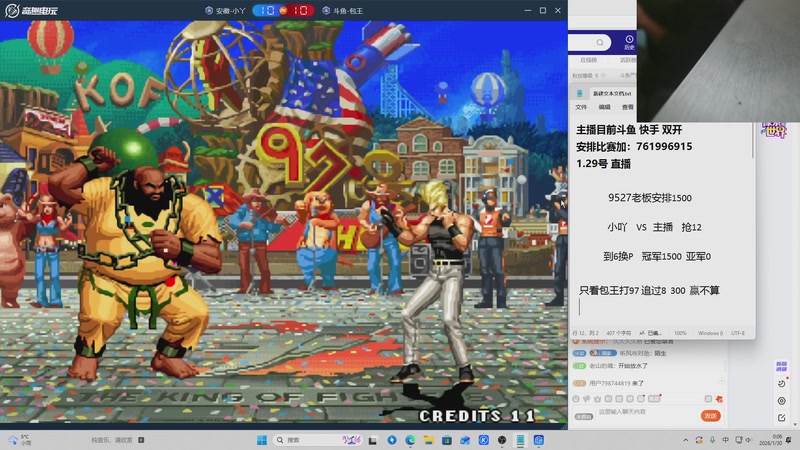
Task: Click the Task View taskbar icon
Action: coord(373,440)
